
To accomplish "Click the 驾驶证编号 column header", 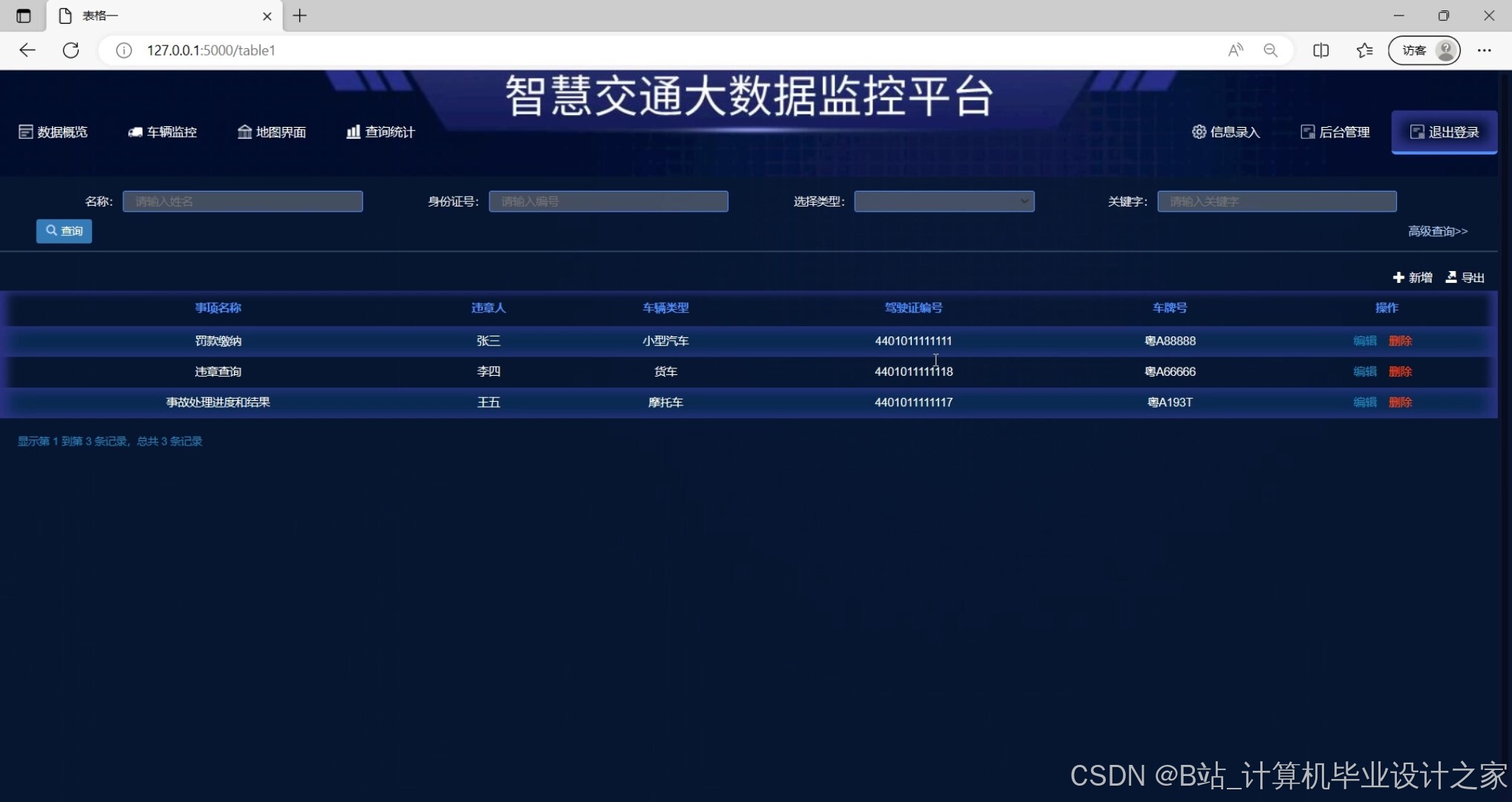I will [913, 307].
